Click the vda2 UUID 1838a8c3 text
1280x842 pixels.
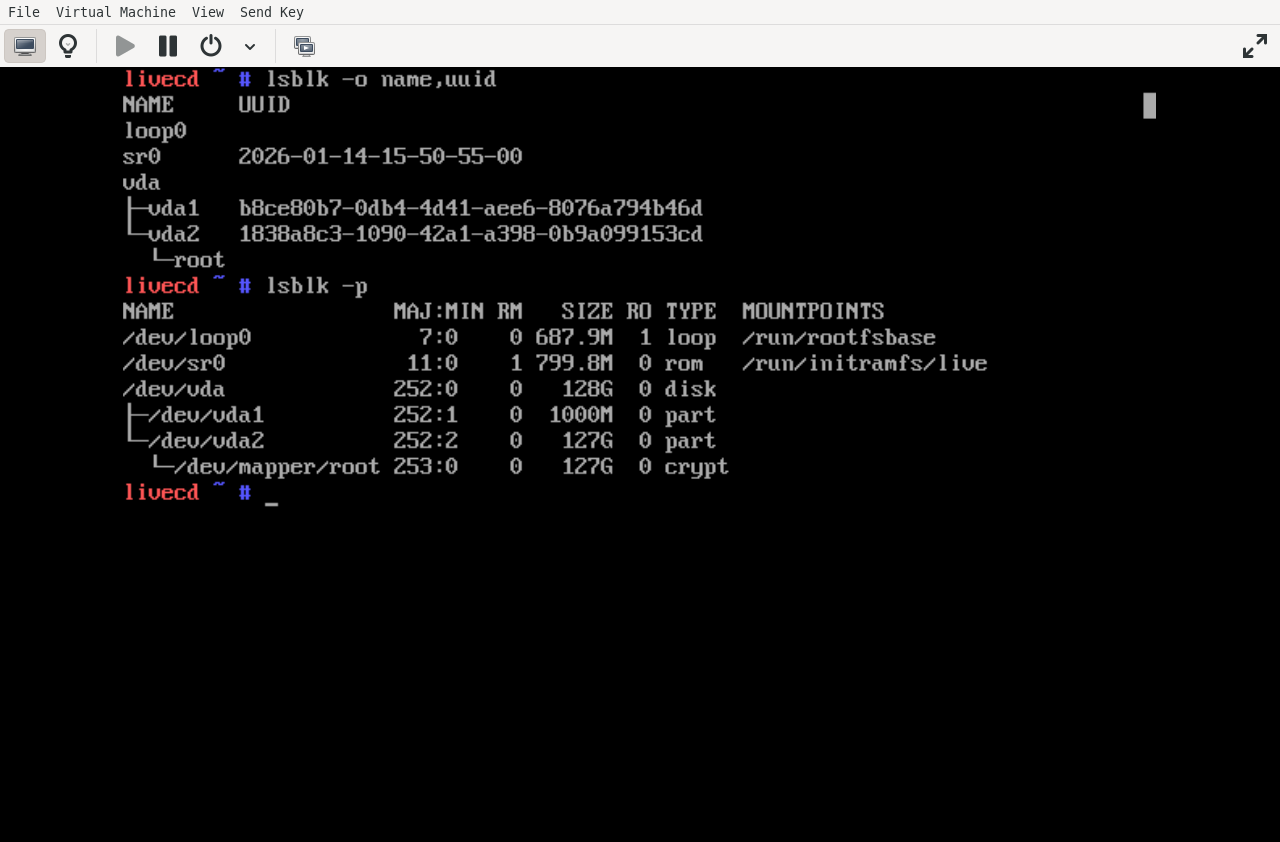[470, 234]
